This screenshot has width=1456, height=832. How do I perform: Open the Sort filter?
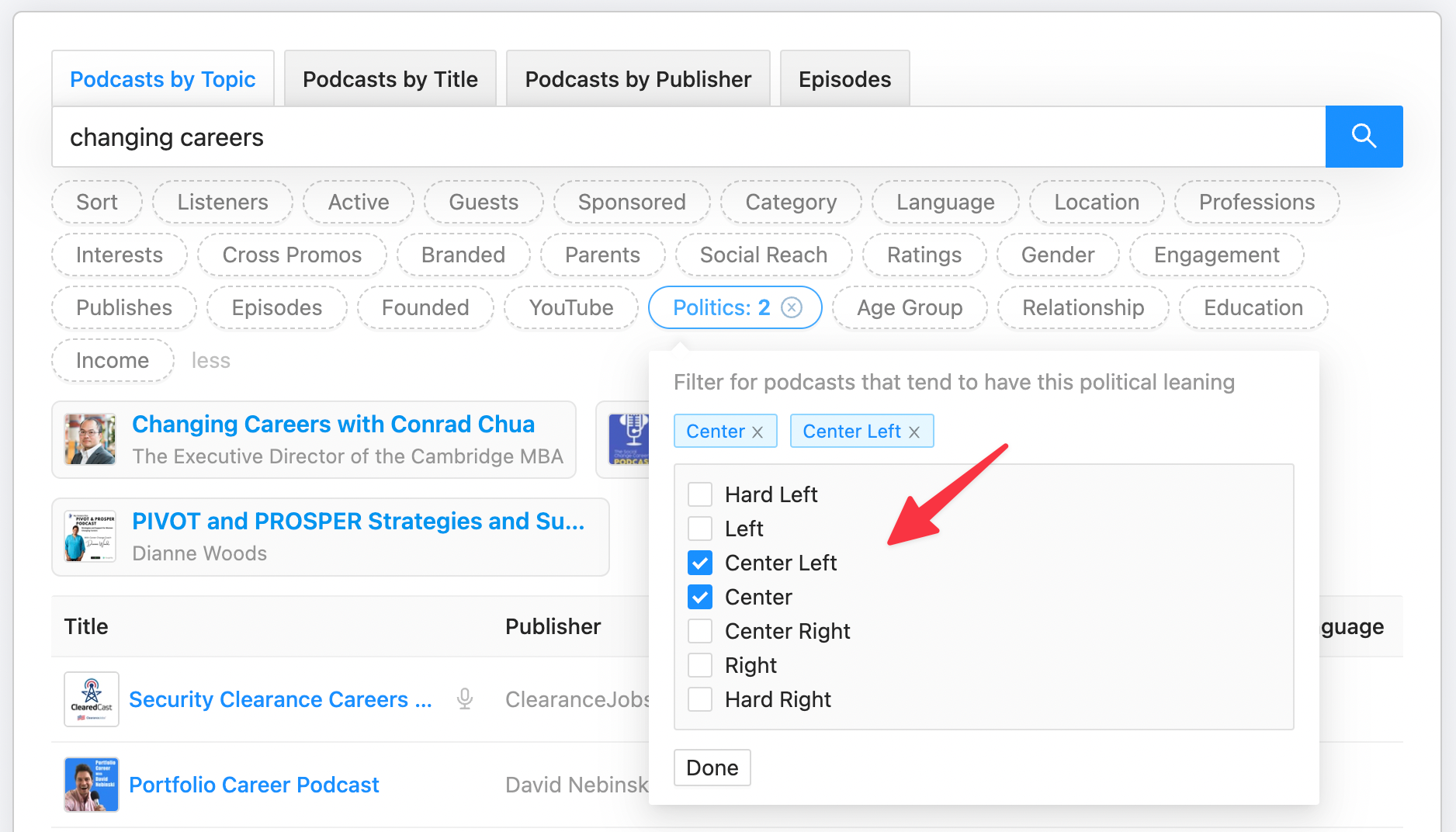(97, 202)
